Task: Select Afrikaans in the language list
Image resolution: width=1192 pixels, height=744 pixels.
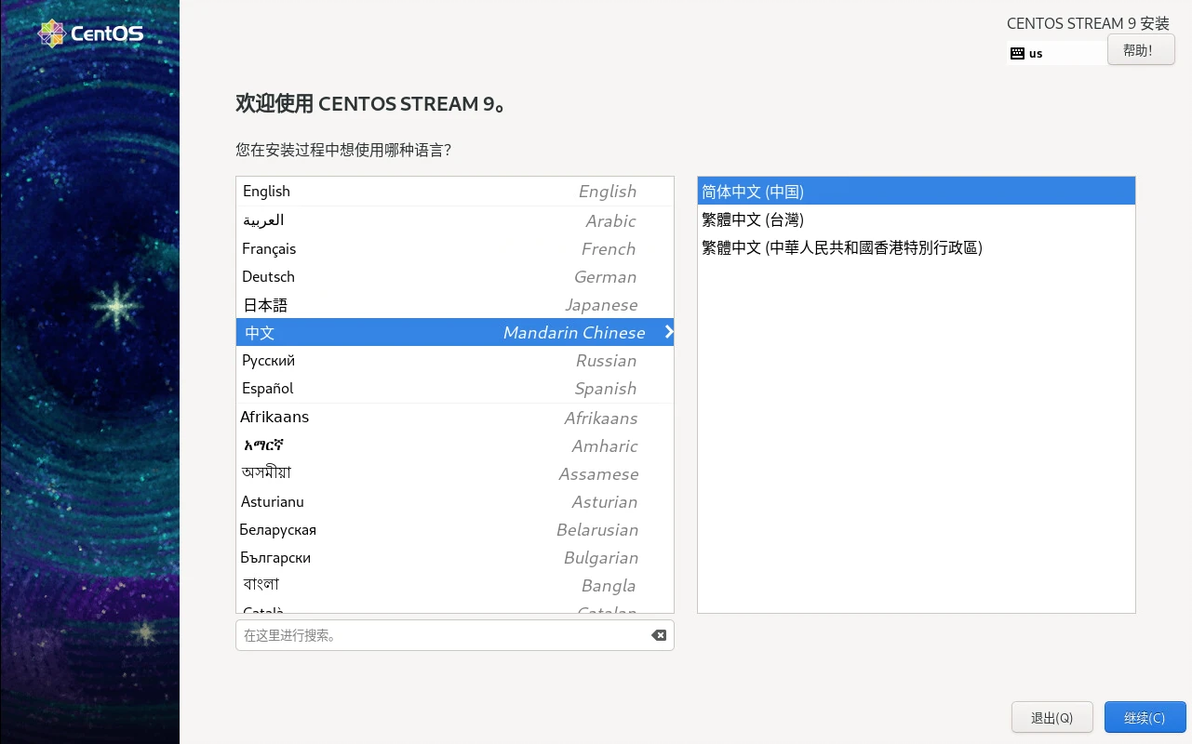Action: coord(455,417)
